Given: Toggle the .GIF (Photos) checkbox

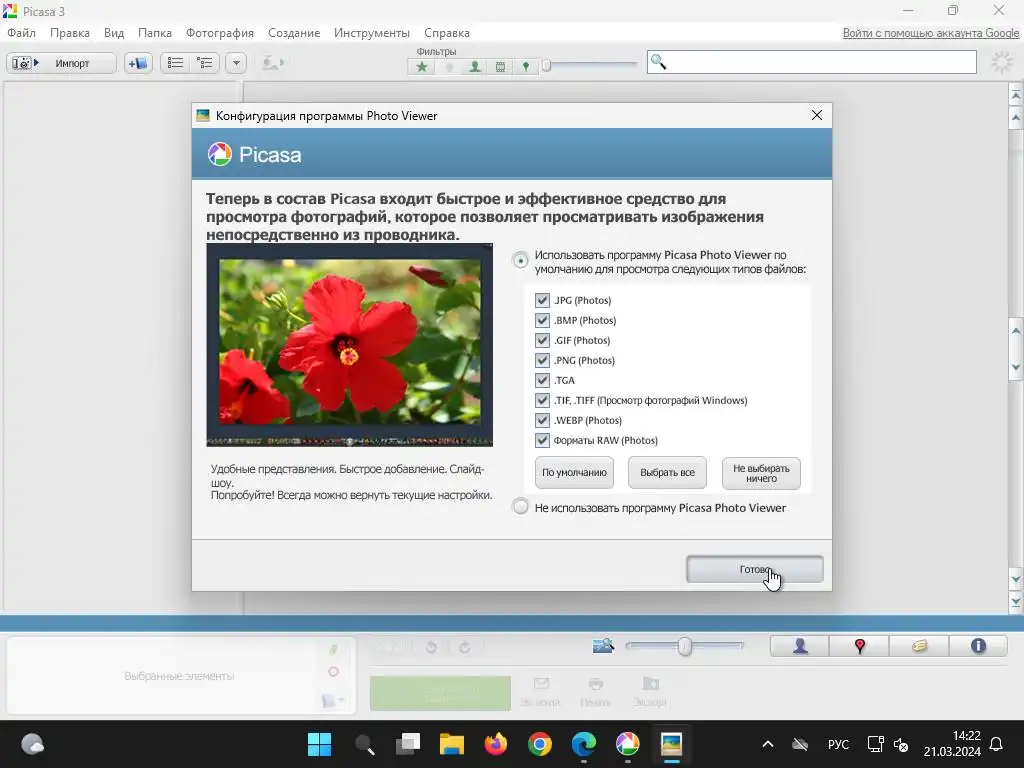Looking at the screenshot, I should (542, 340).
